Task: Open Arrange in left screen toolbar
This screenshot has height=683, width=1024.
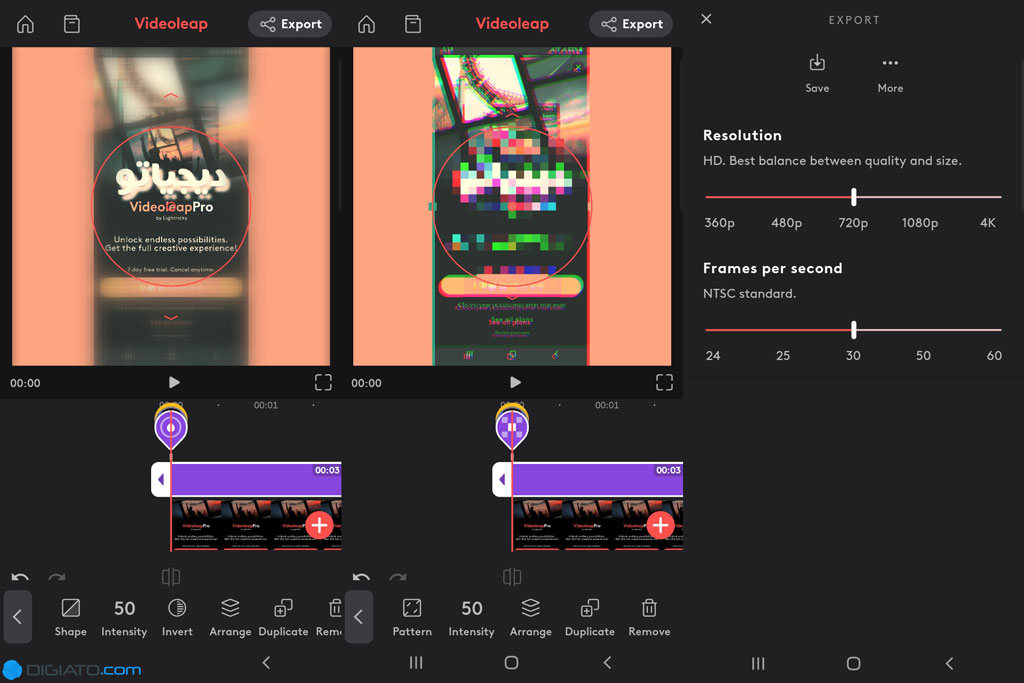Action: [230, 618]
